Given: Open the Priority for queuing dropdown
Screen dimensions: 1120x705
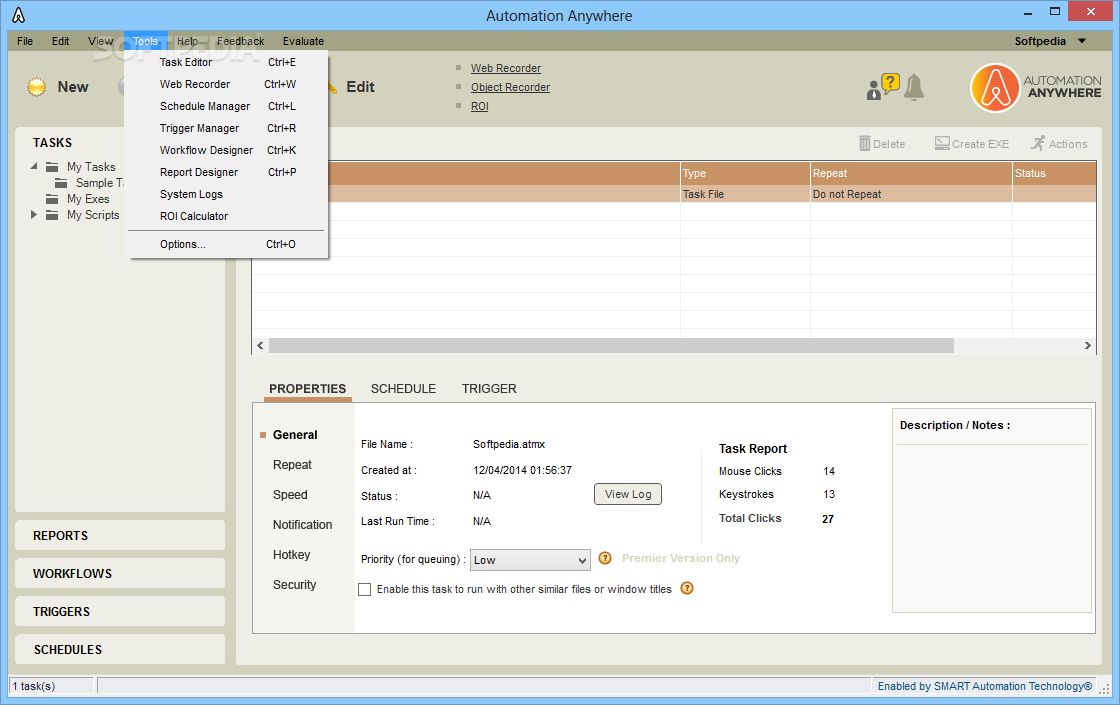Looking at the screenshot, I should pyautogui.click(x=530, y=560).
